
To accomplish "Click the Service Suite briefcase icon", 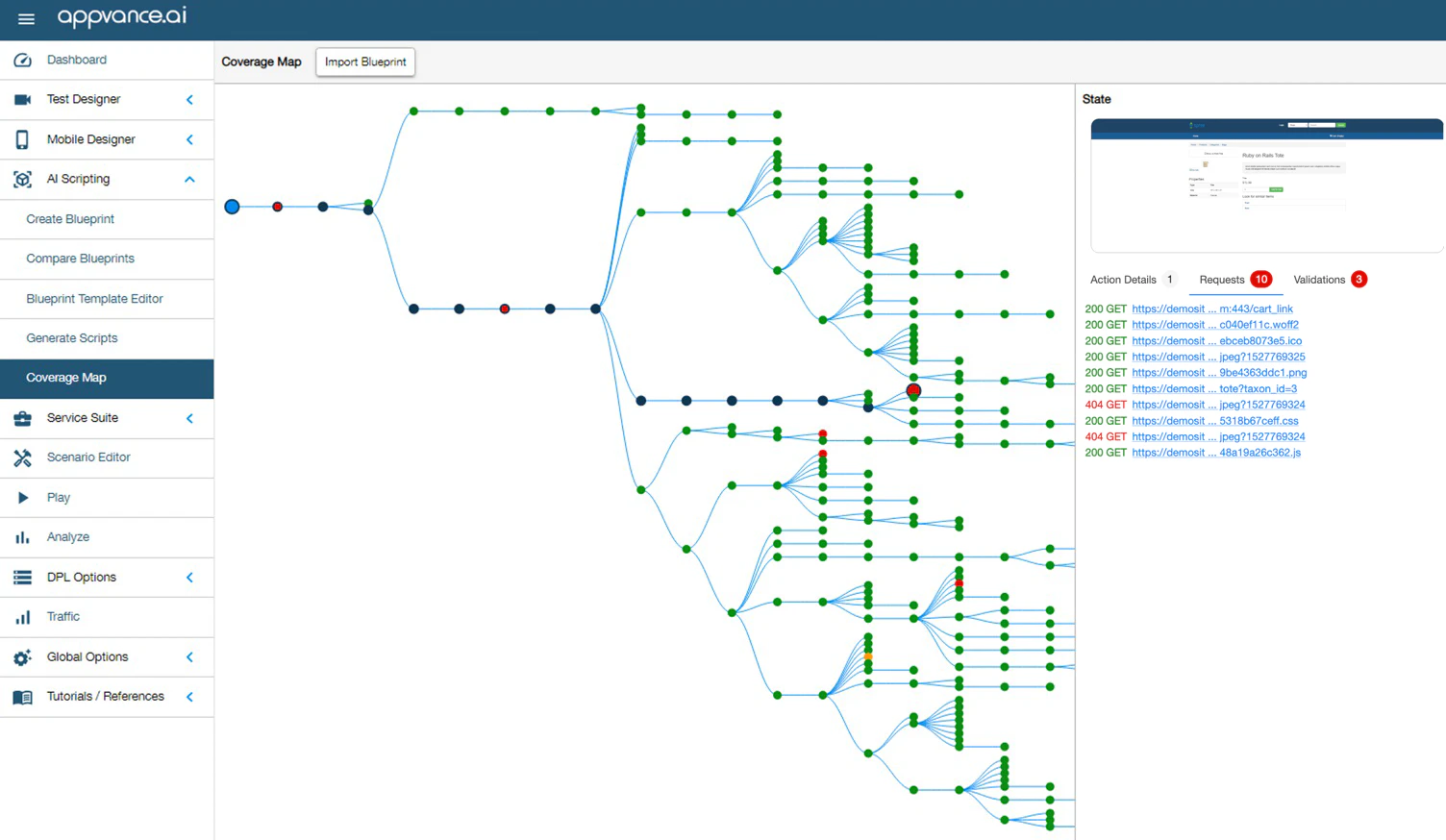I will click(21, 418).
